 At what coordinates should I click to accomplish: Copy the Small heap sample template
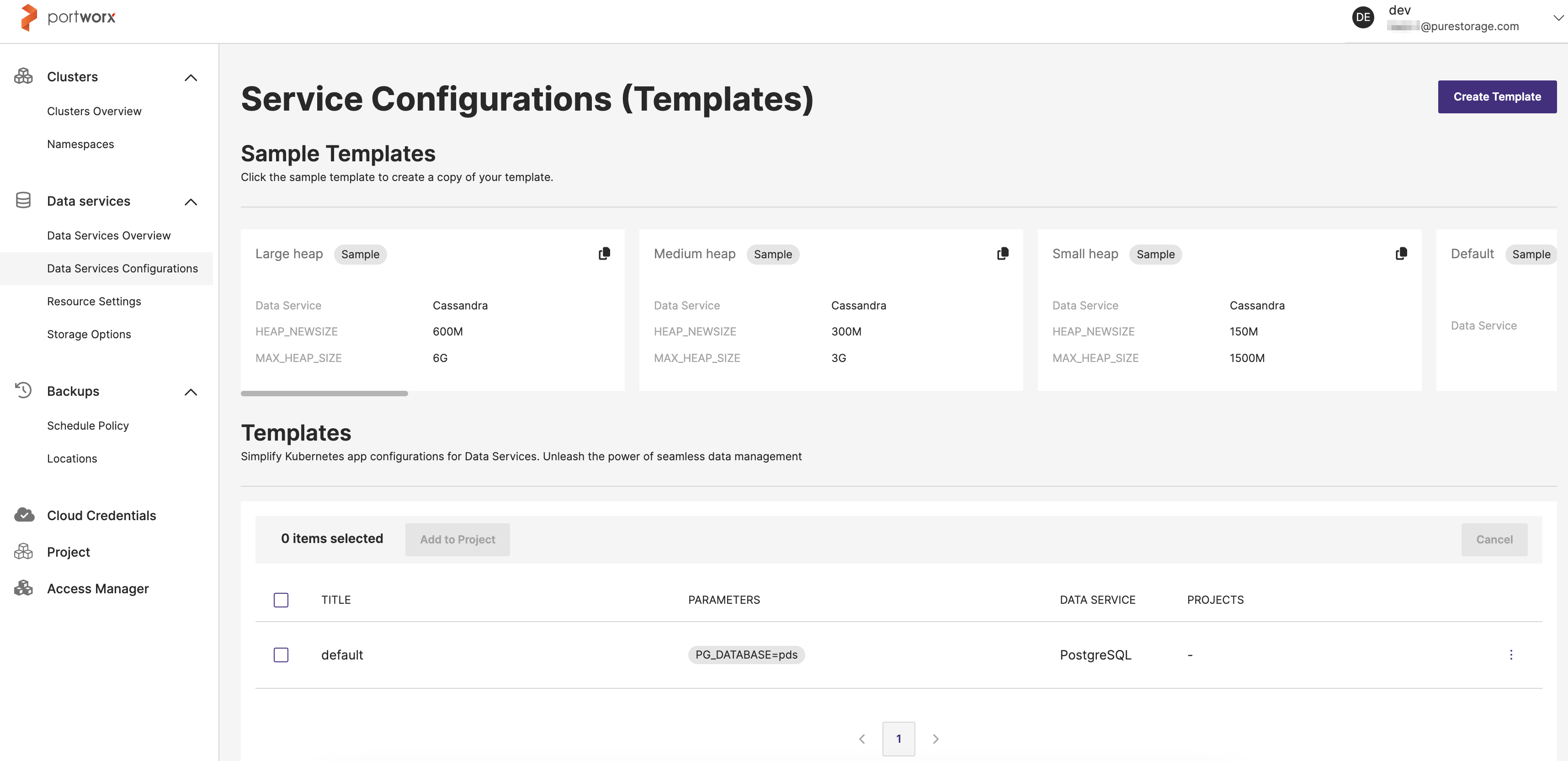(1401, 253)
